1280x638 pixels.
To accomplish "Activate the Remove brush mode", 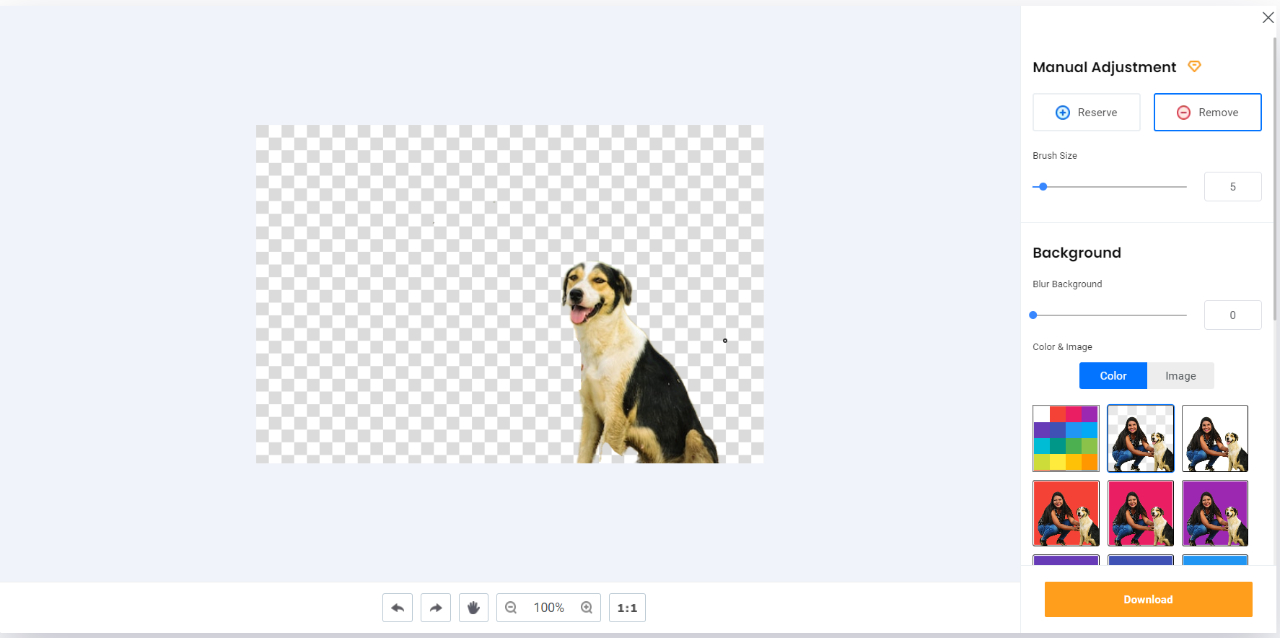I will click(x=1207, y=112).
